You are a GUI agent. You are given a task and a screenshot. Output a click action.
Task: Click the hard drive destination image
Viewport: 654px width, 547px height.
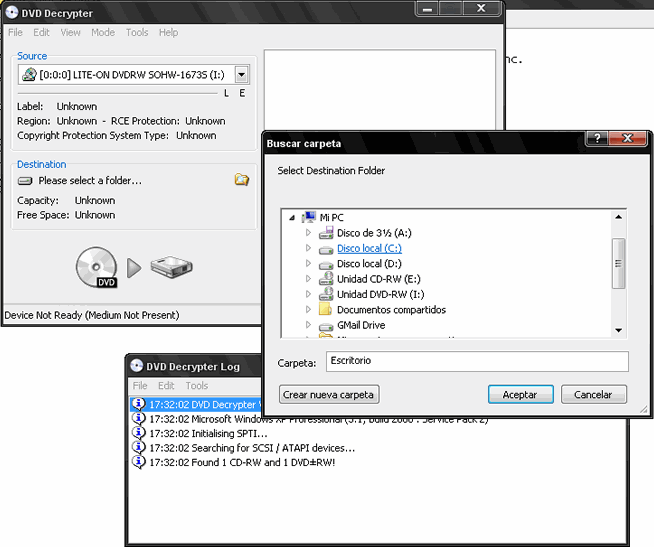pos(171,268)
